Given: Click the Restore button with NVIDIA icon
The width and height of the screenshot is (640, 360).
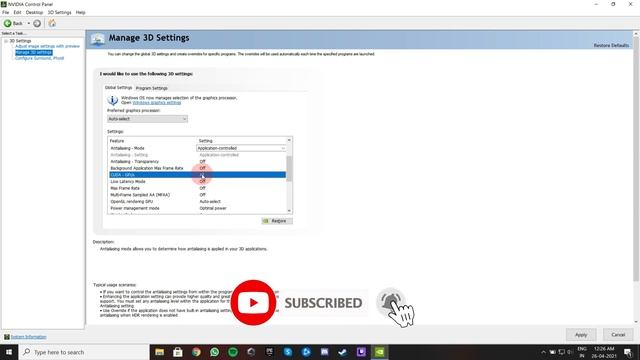Looking at the screenshot, I should tap(277, 221).
